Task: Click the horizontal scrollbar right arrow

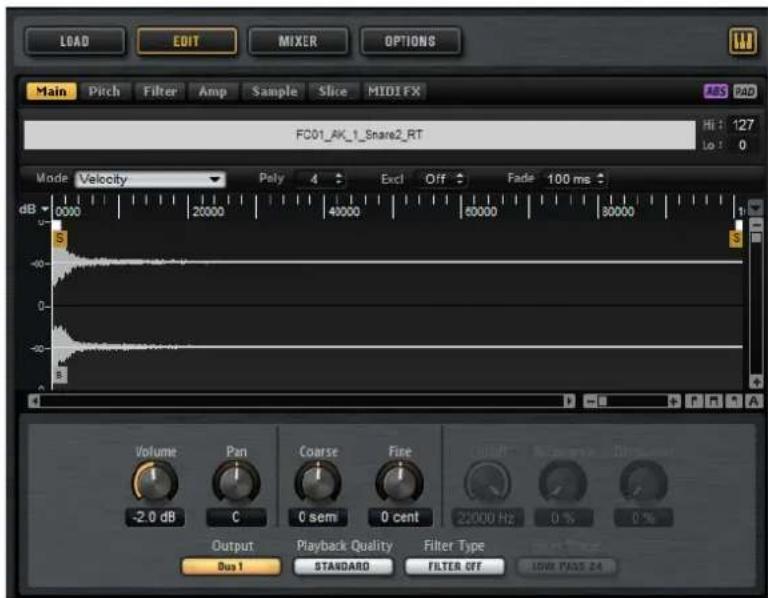Action: (x=569, y=402)
